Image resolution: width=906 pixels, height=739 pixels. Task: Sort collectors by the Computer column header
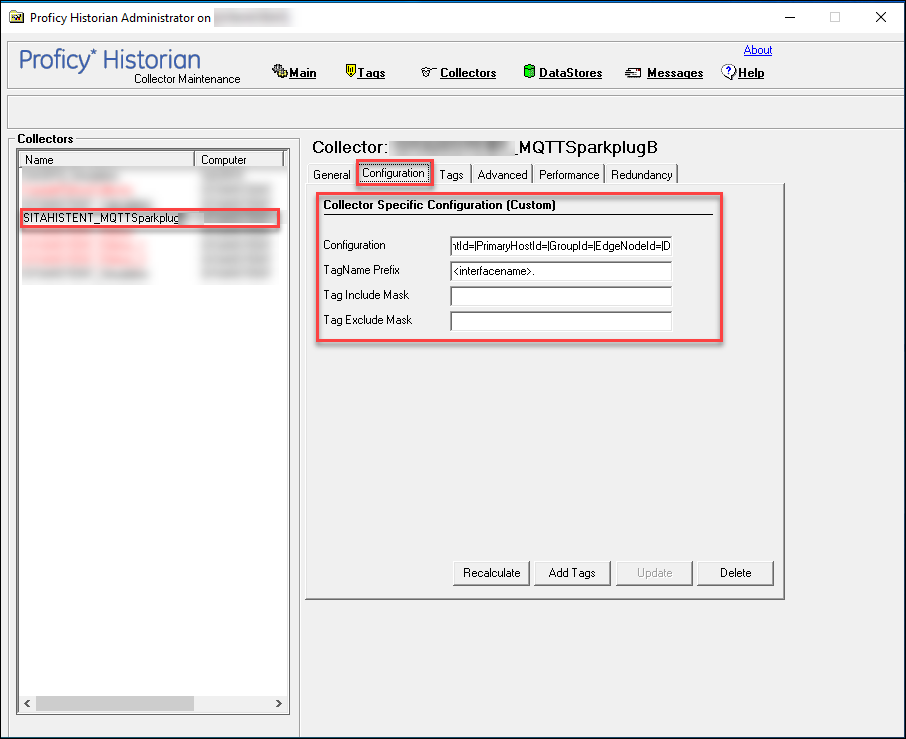point(239,159)
